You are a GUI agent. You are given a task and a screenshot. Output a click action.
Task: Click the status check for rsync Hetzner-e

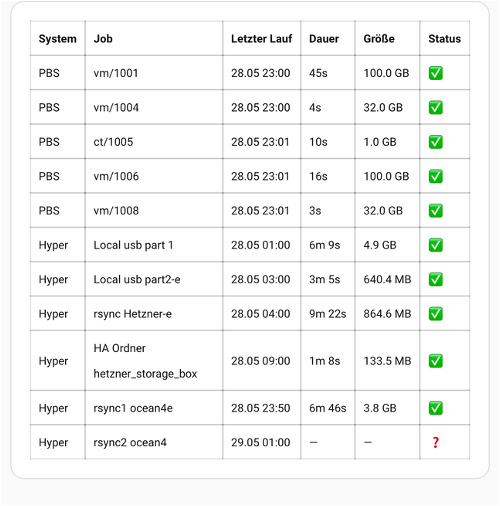[x=435, y=314]
